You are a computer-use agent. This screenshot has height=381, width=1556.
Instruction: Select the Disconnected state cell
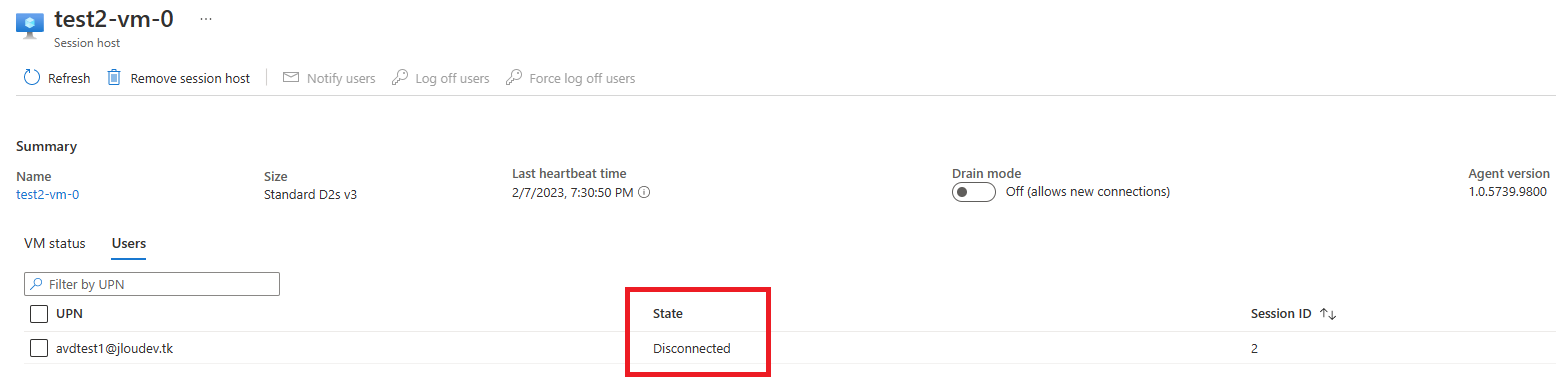click(692, 348)
